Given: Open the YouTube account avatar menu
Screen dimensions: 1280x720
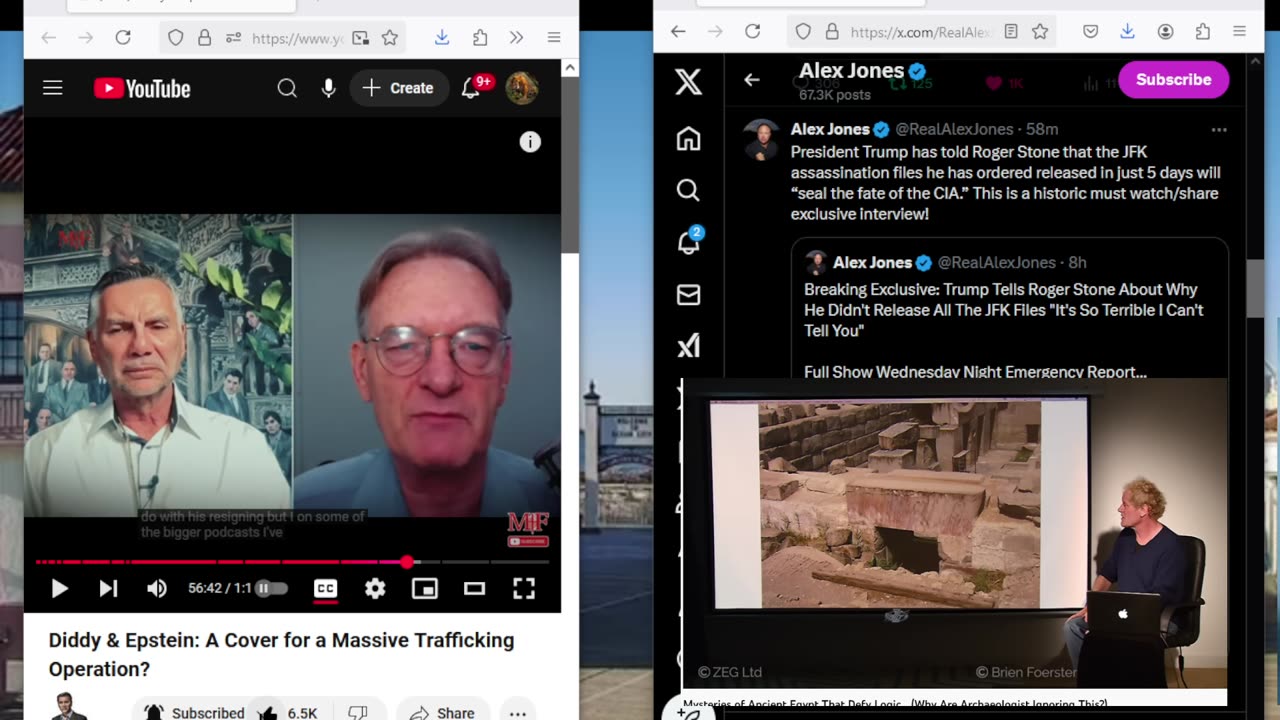Looking at the screenshot, I should [522, 88].
